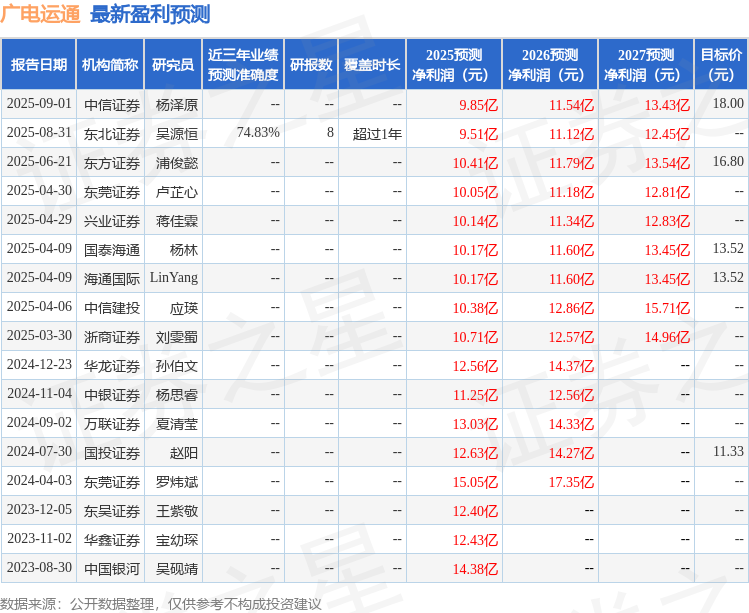Click the 2023-08-30 report date cell
Screen dimensions: 749x613
tap(39, 568)
